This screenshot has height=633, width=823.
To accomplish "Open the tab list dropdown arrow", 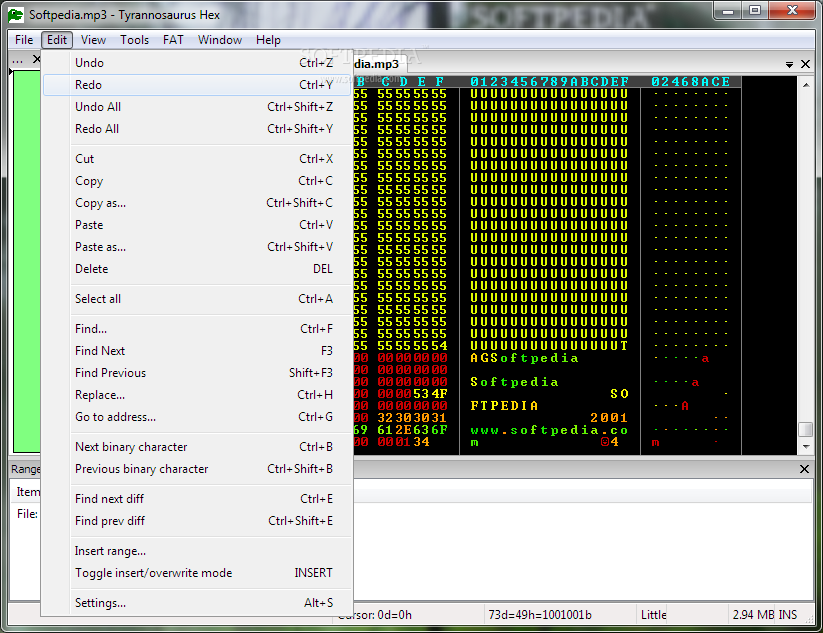I will coord(789,65).
